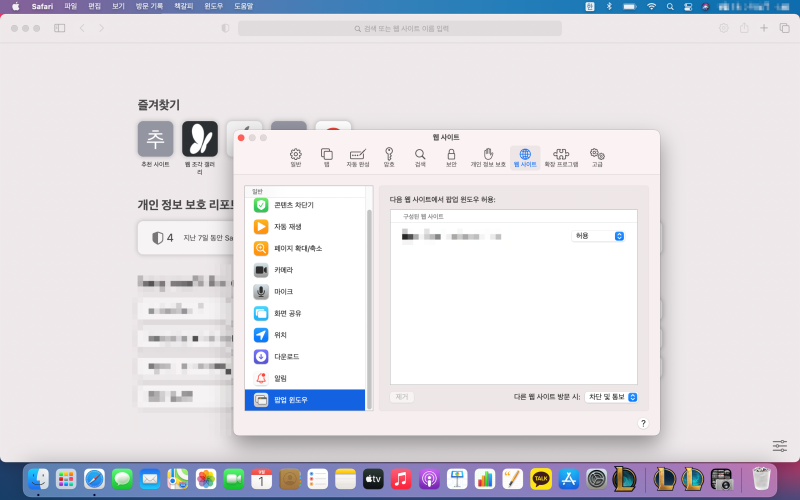Open App Store from the Dock
Screen dimensions: 800x500
tap(568, 479)
